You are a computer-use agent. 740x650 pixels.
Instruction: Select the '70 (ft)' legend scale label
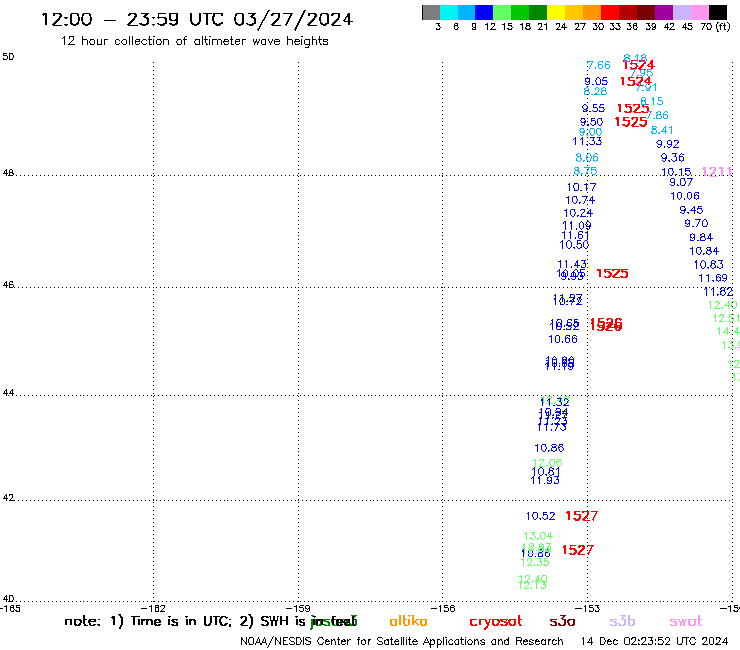715,26
